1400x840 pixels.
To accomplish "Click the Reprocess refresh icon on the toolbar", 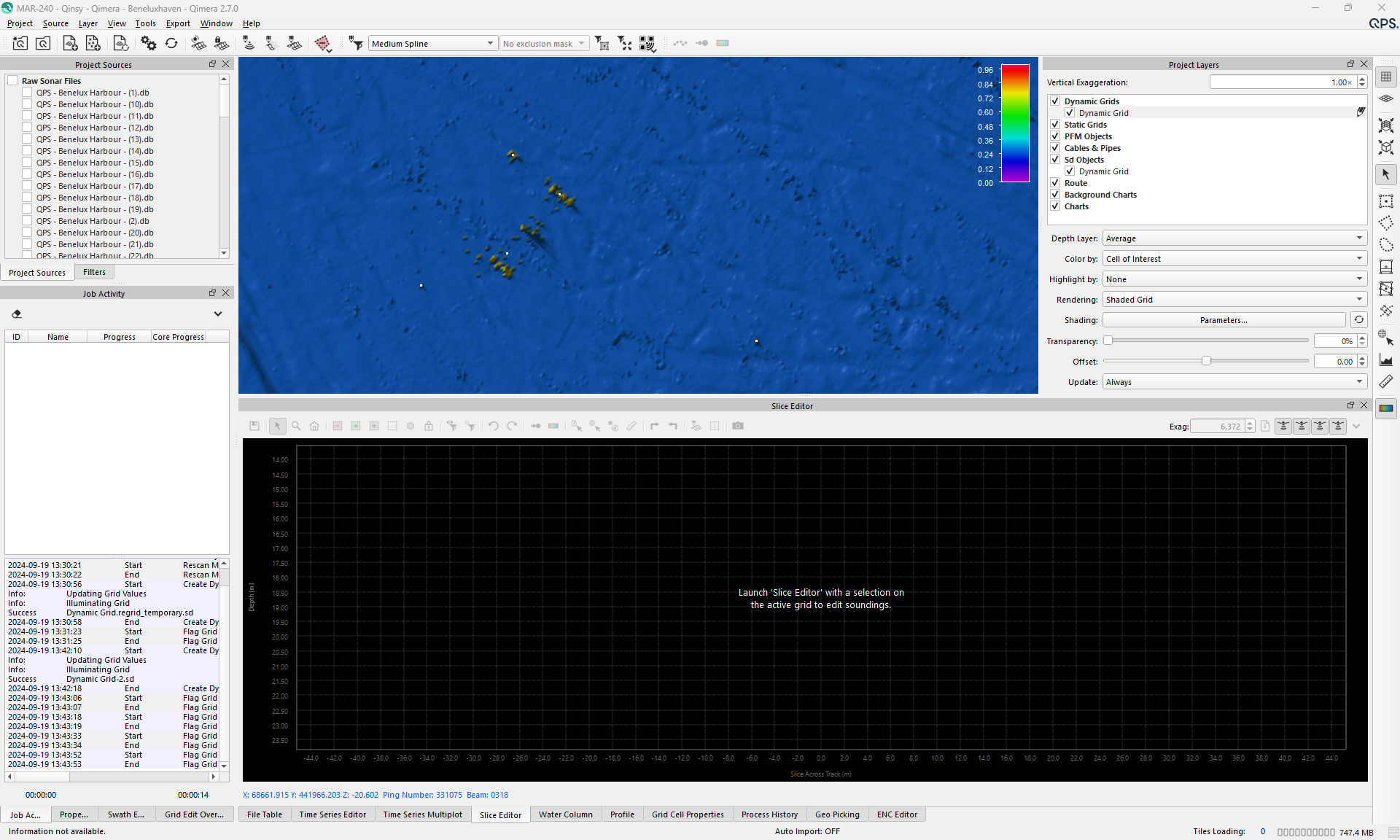I will coord(171,43).
